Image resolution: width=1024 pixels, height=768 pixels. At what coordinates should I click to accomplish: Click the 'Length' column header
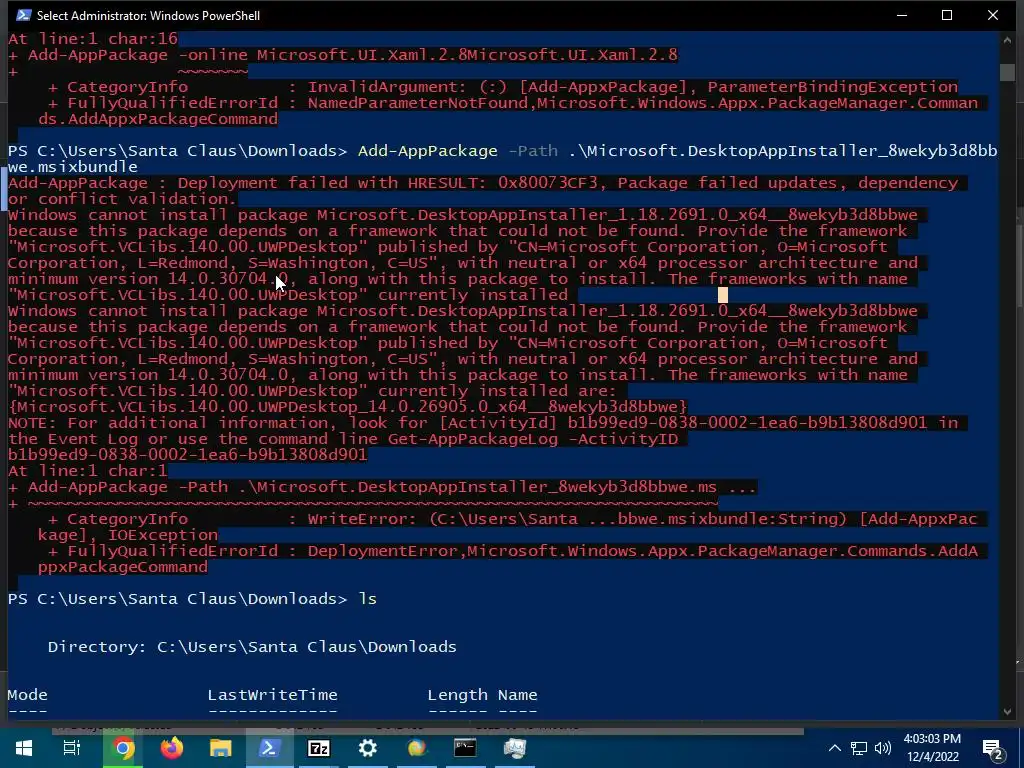[458, 695]
